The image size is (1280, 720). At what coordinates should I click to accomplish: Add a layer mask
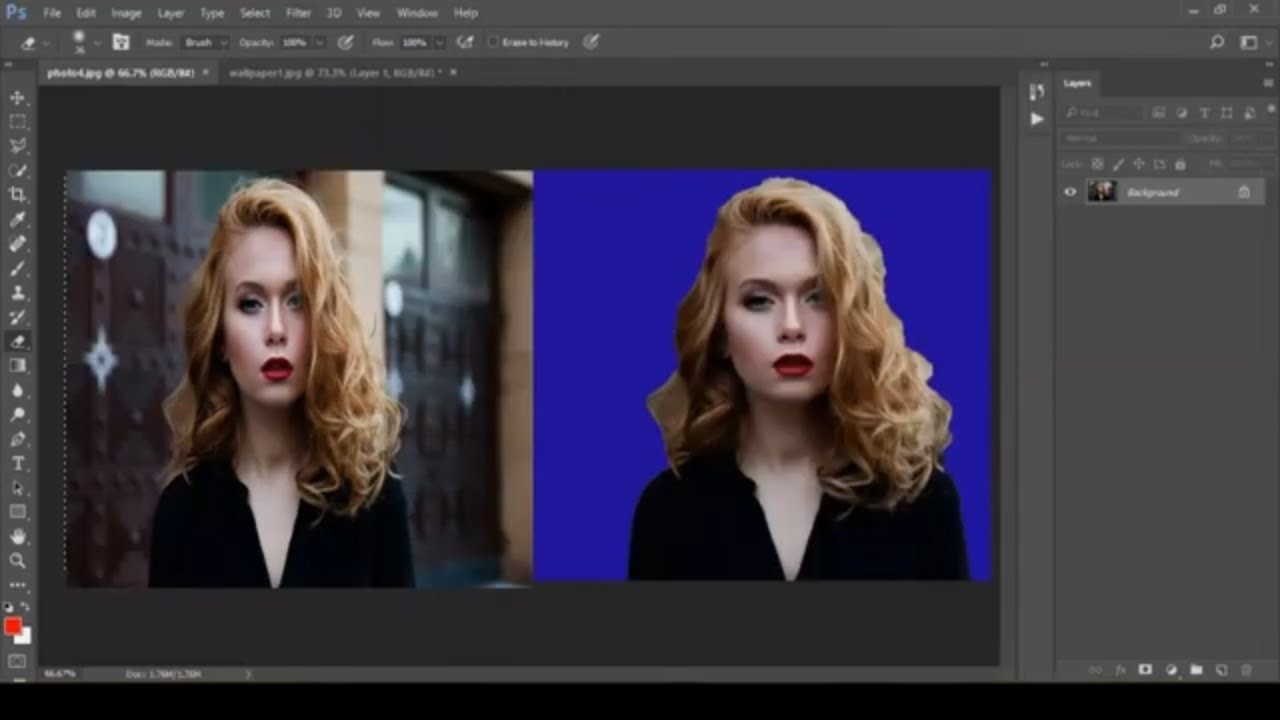[1146, 670]
